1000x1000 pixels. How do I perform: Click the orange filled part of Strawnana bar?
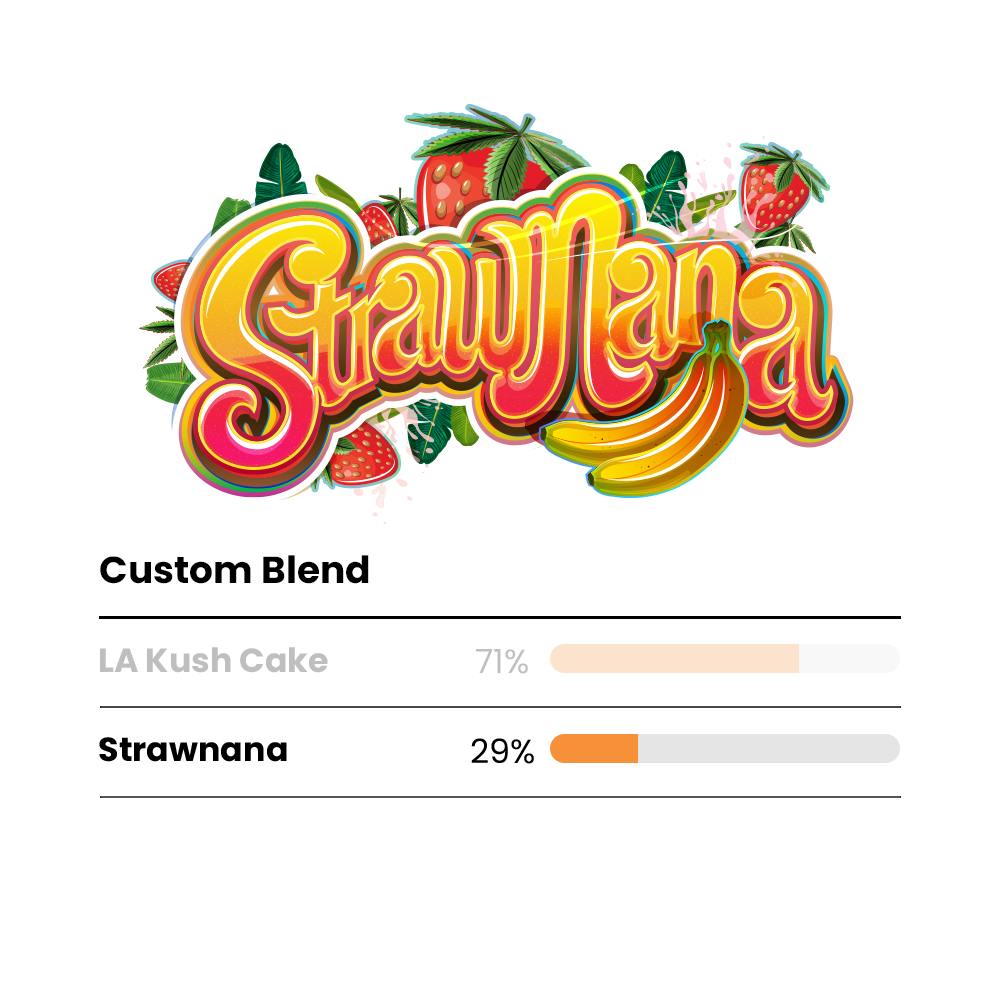pyautogui.click(x=594, y=749)
